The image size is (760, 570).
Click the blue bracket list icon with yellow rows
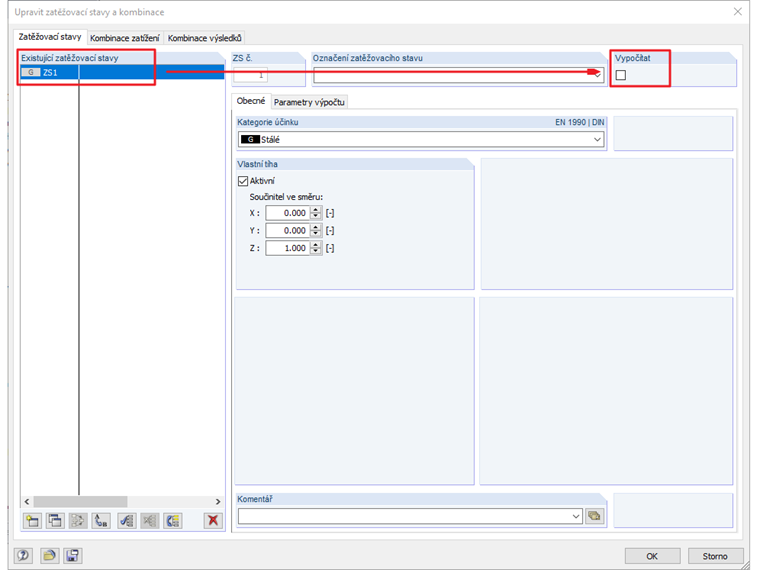pyautogui.click(x=173, y=521)
